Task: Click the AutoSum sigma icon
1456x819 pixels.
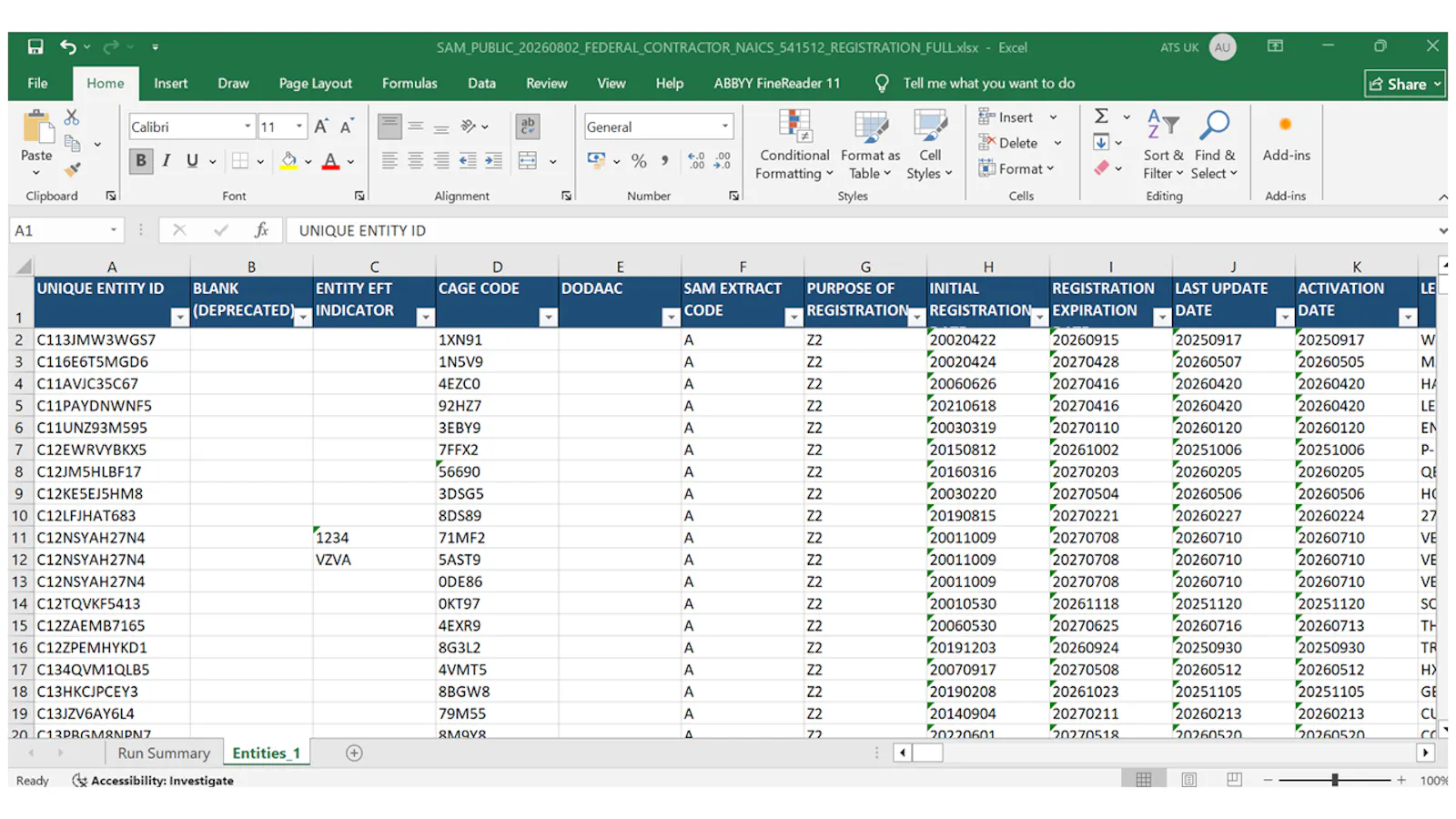Action: point(1101,116)
